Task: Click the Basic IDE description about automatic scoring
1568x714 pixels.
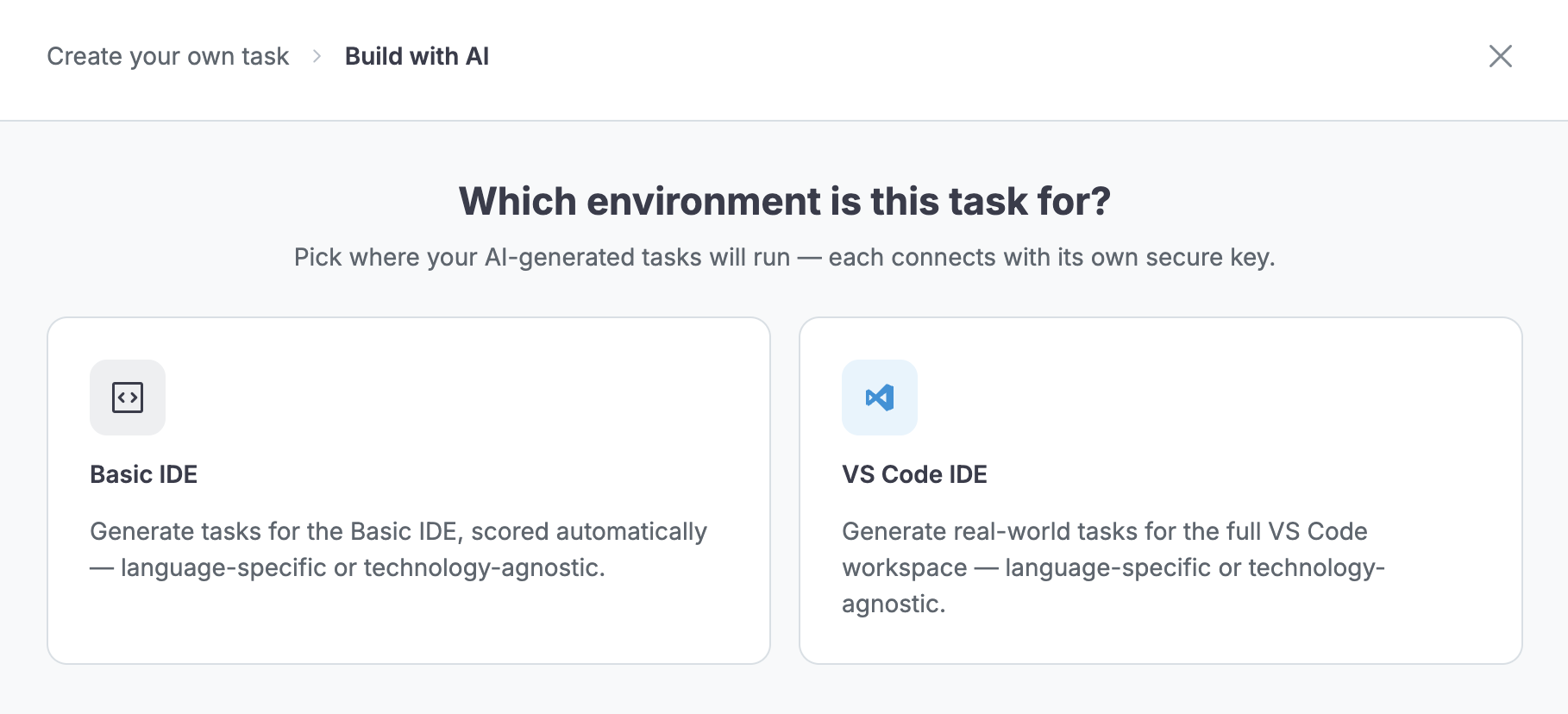Action: pyautogui.click(x=398, y=549)
